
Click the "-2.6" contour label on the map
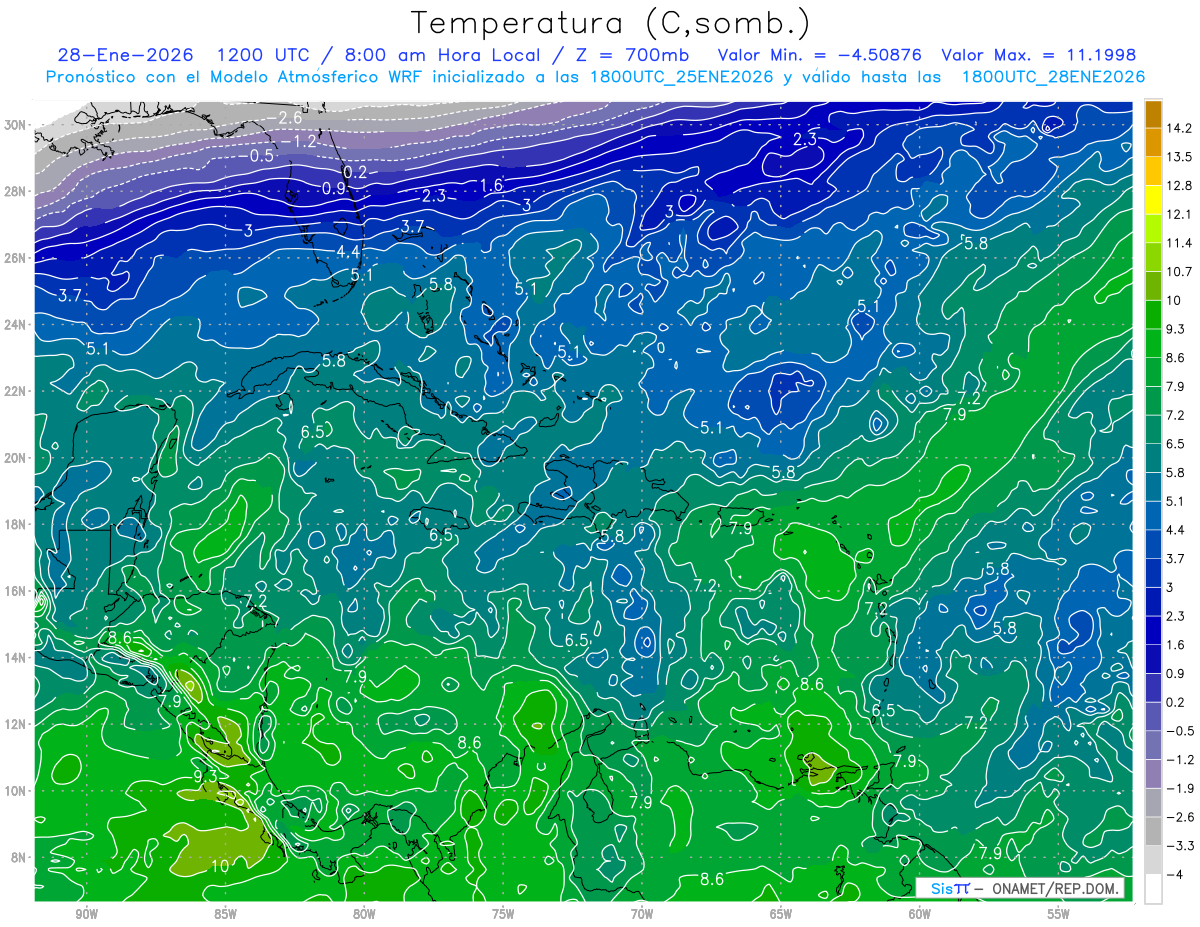coord(286,118)
